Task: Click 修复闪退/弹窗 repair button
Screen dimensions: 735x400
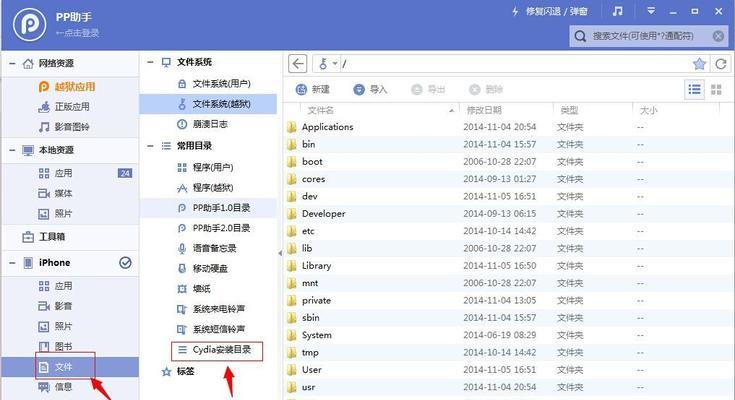Action: pyautogui.click(x=550, y=11)
